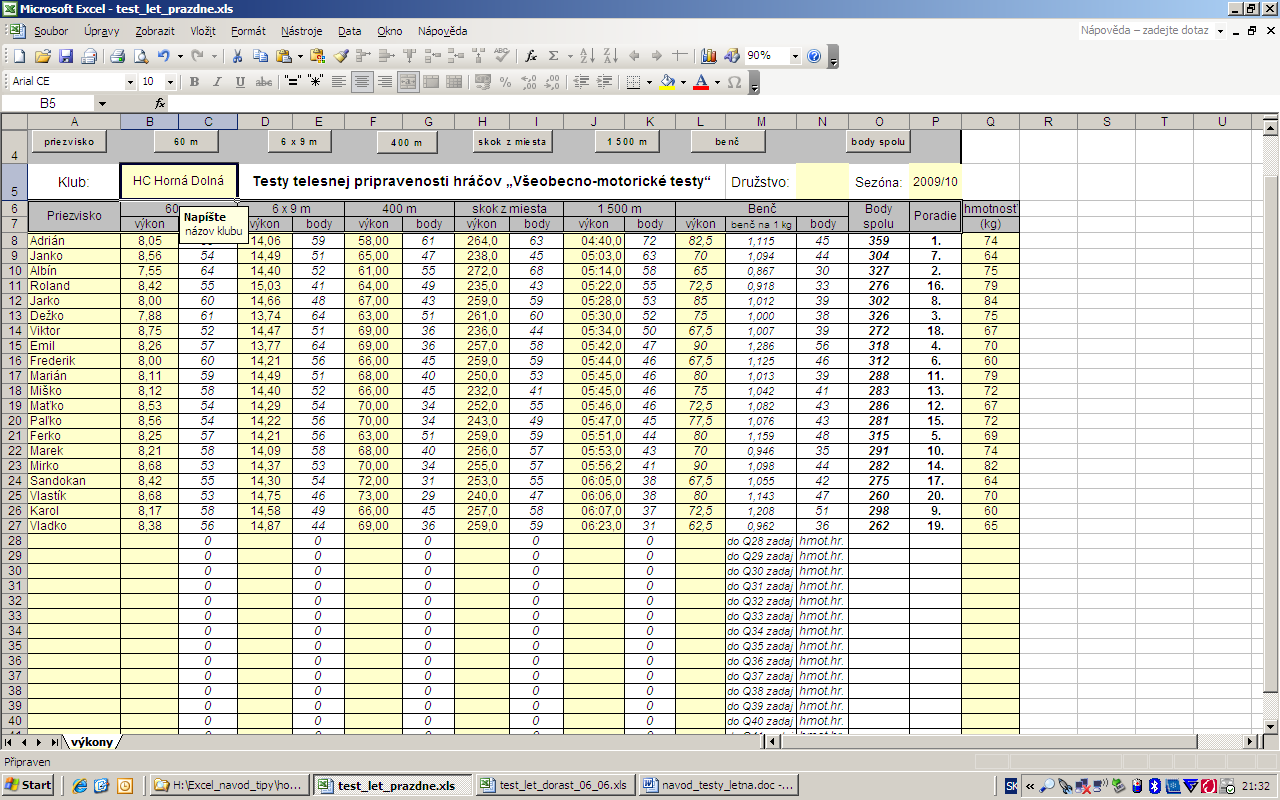Create a new workbook icon
Viewport: 1280px width, 800px height.
pyautogui.click(x=20, y=56)
